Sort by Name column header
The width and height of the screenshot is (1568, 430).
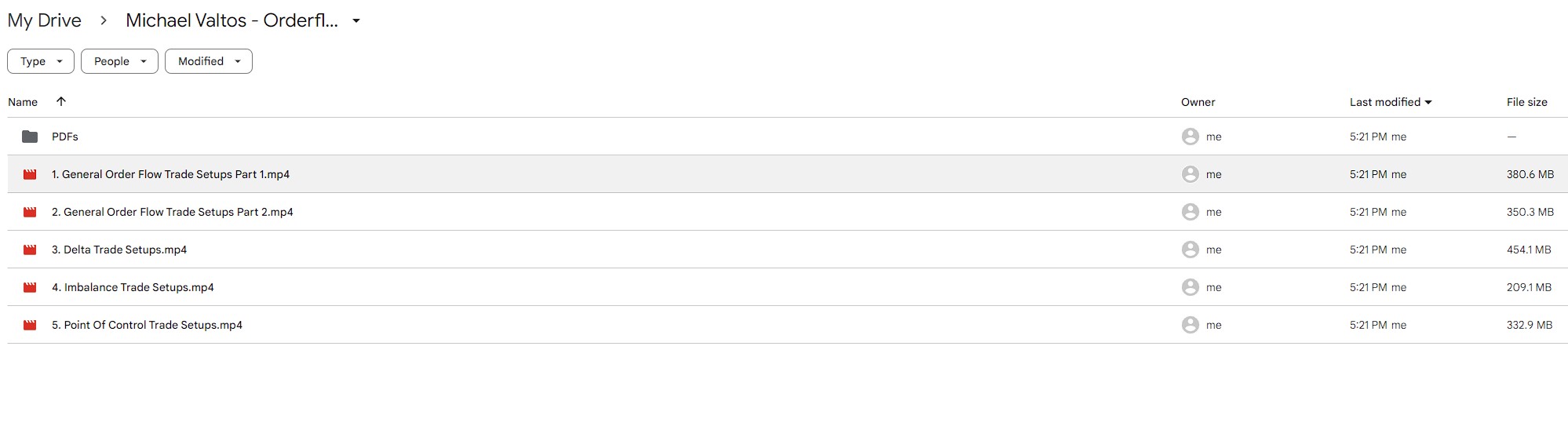point(23,102)
